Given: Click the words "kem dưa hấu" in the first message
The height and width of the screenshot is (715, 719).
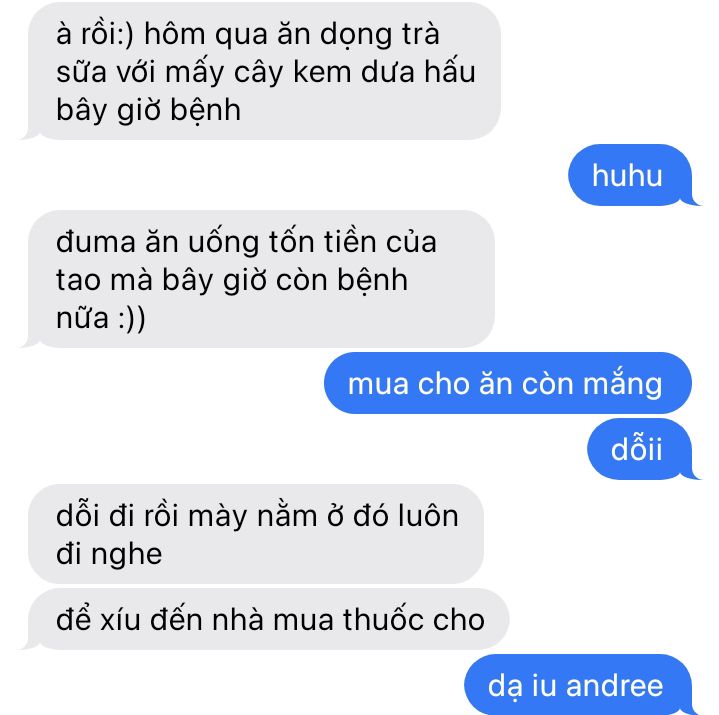Looking at the screenshot, I should coord(384,72).
